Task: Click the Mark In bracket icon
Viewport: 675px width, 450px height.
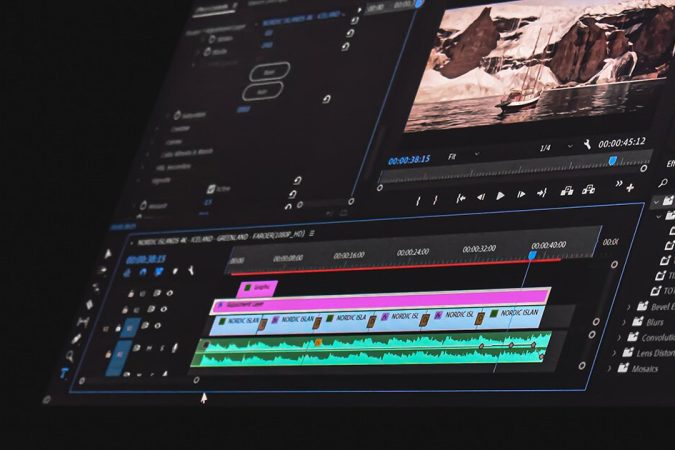Action: 418,199
